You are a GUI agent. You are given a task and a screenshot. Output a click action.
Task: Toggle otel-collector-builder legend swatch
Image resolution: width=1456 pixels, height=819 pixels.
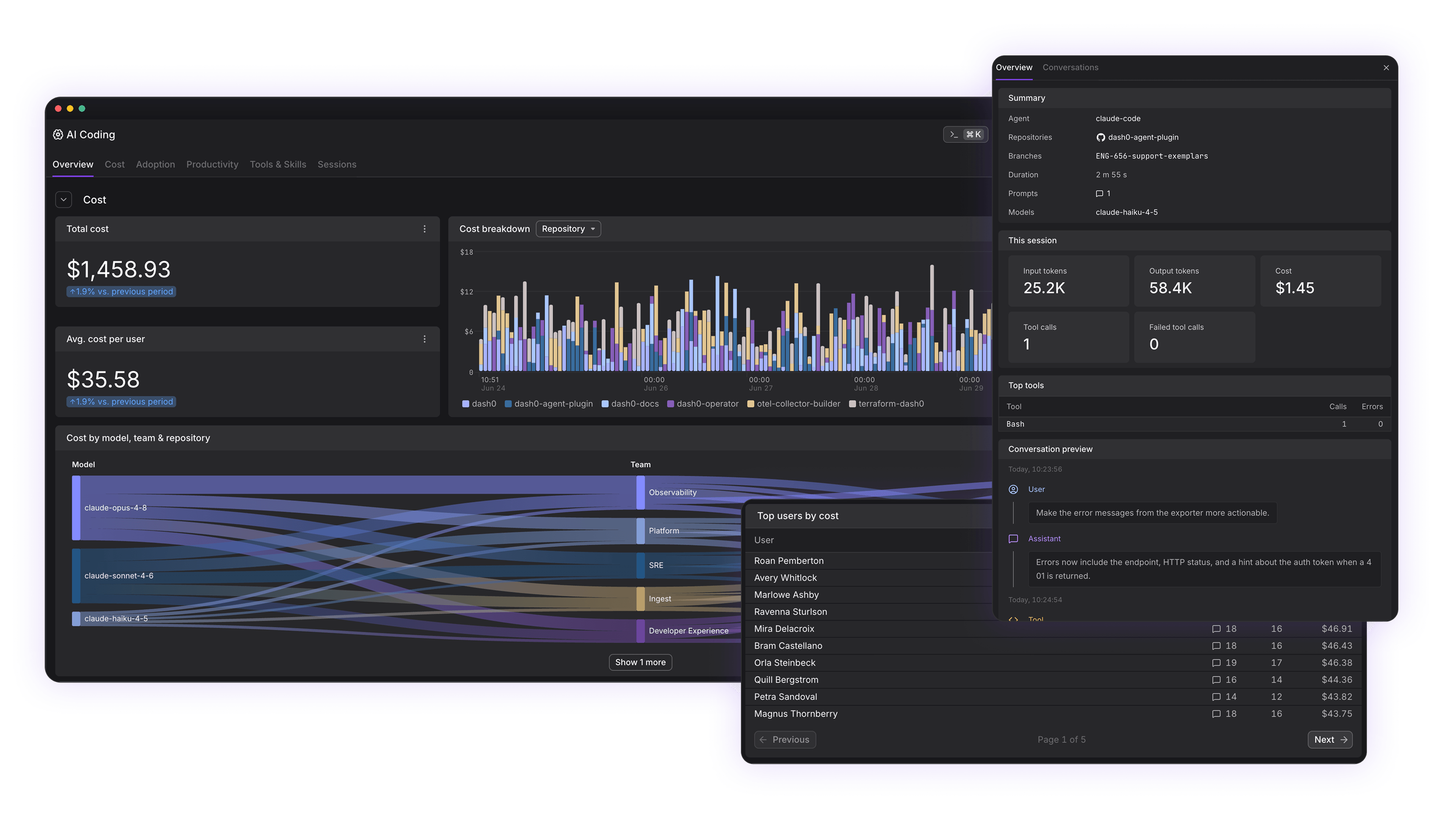point(751,404)
